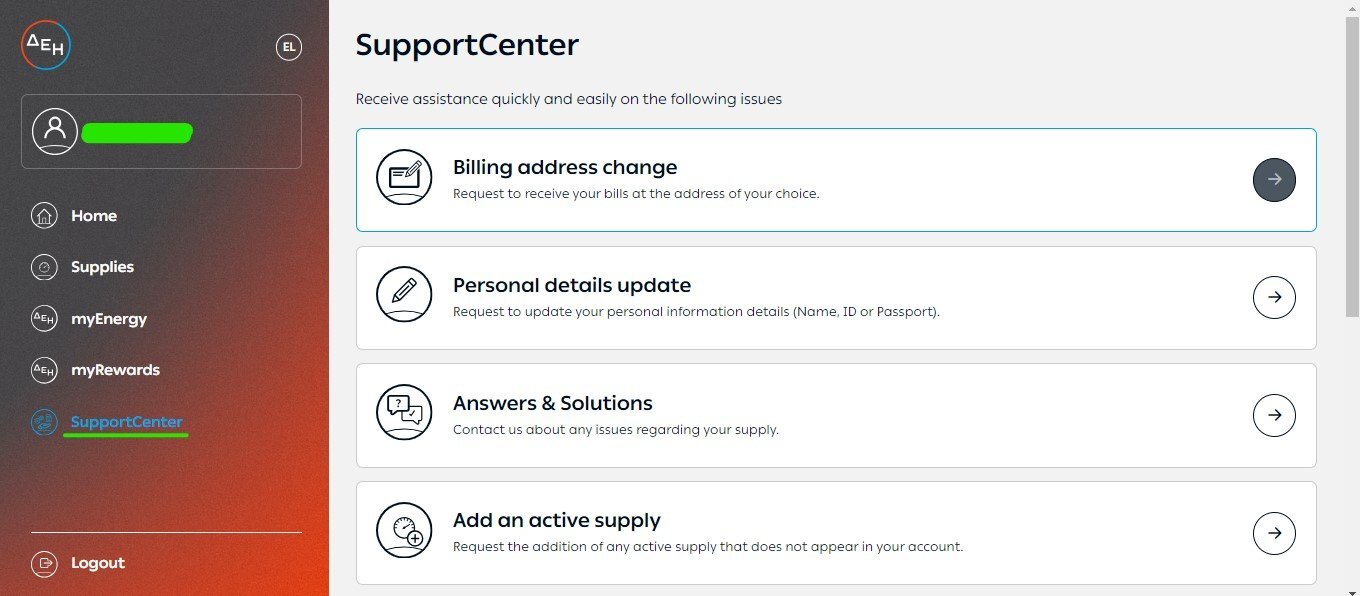Click the Answers & Solutions chat icon
Screen dimensions: 1360x596
tap(404, 412)
